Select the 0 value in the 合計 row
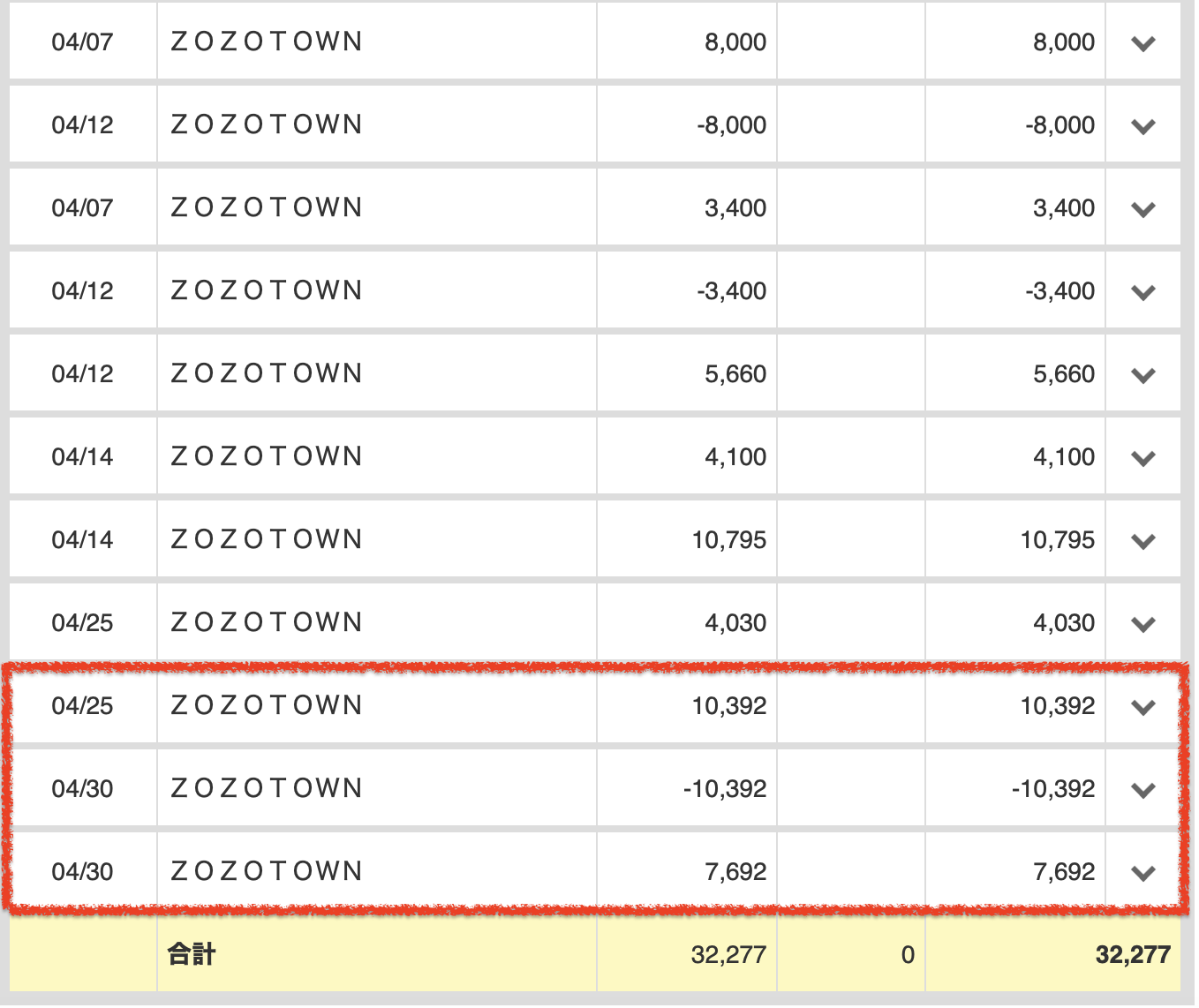 pyautogui.click(x=908, y=955)
